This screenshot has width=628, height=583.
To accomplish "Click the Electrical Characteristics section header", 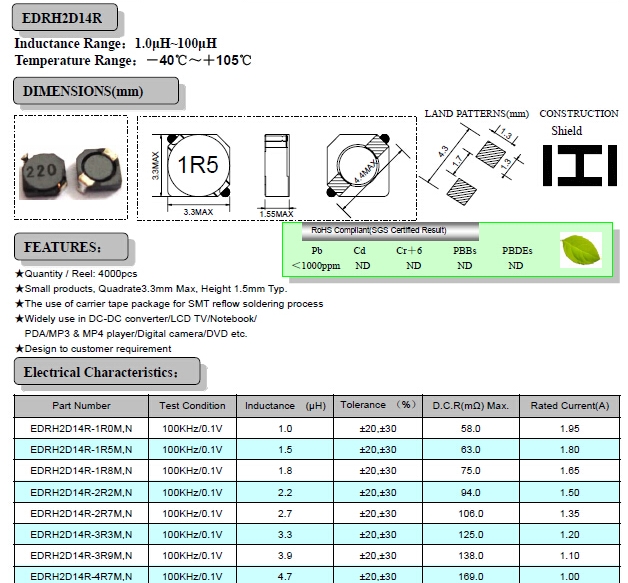I will click(114, 373).
